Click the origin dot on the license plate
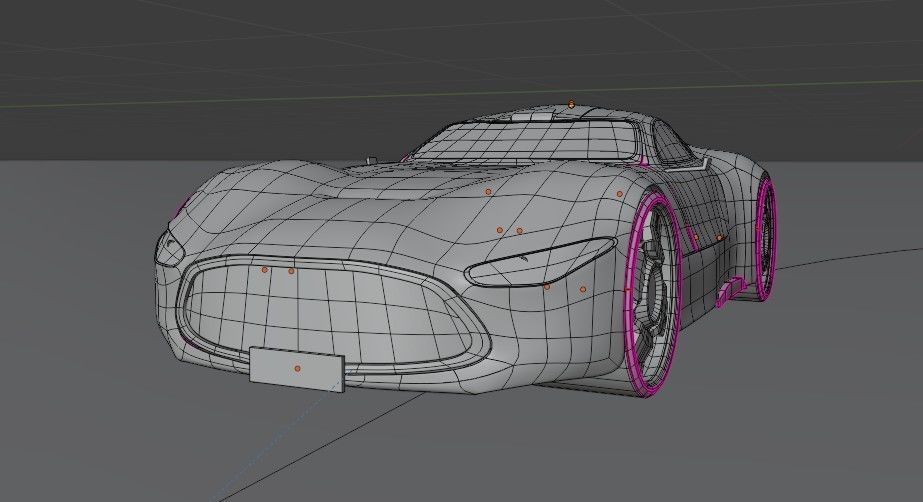 coord(297,368)
